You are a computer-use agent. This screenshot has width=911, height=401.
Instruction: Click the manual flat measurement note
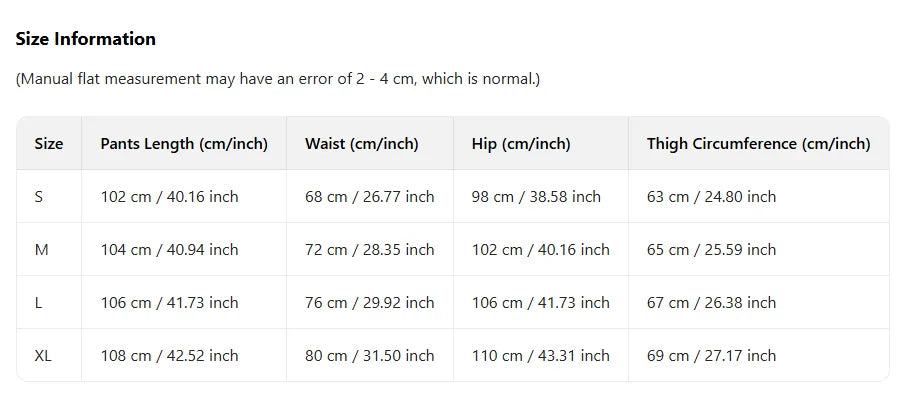pos(278,78)
